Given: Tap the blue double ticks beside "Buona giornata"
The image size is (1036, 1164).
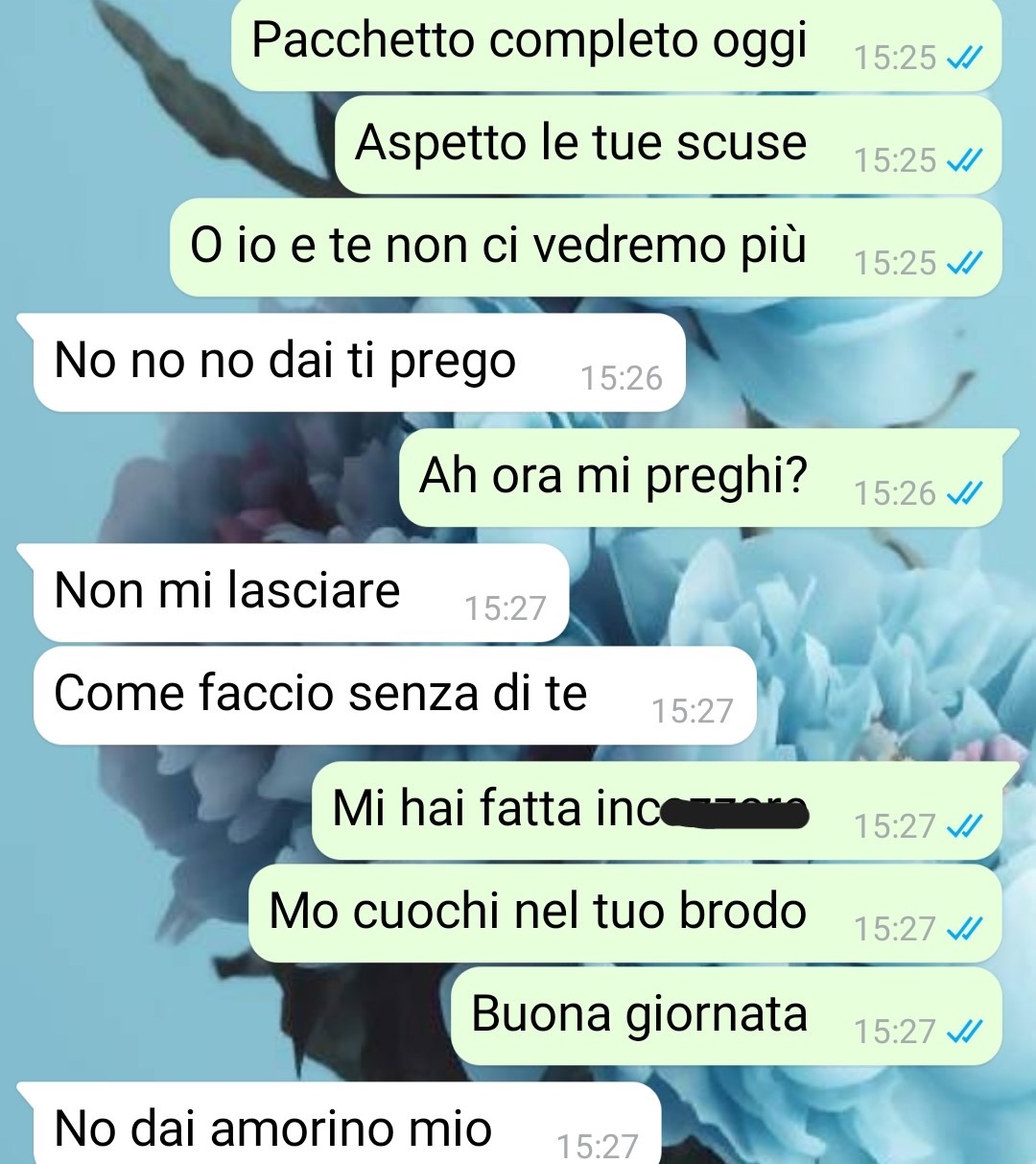Looking at the screenshot, I should tap(964, 1032).
